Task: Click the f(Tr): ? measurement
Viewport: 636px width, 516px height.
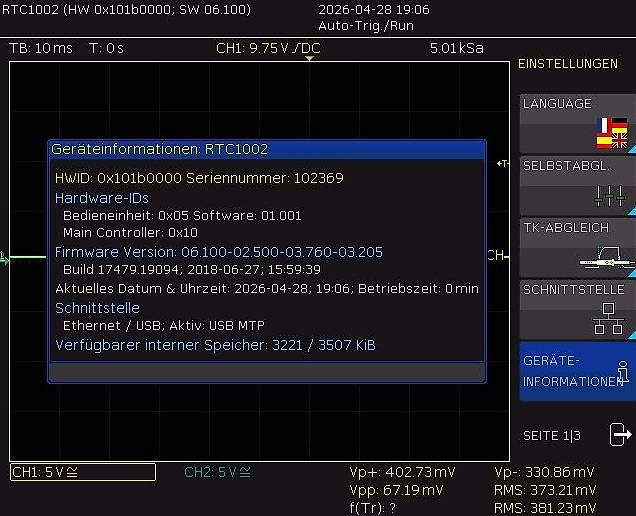Action: [x=372, y=508]
